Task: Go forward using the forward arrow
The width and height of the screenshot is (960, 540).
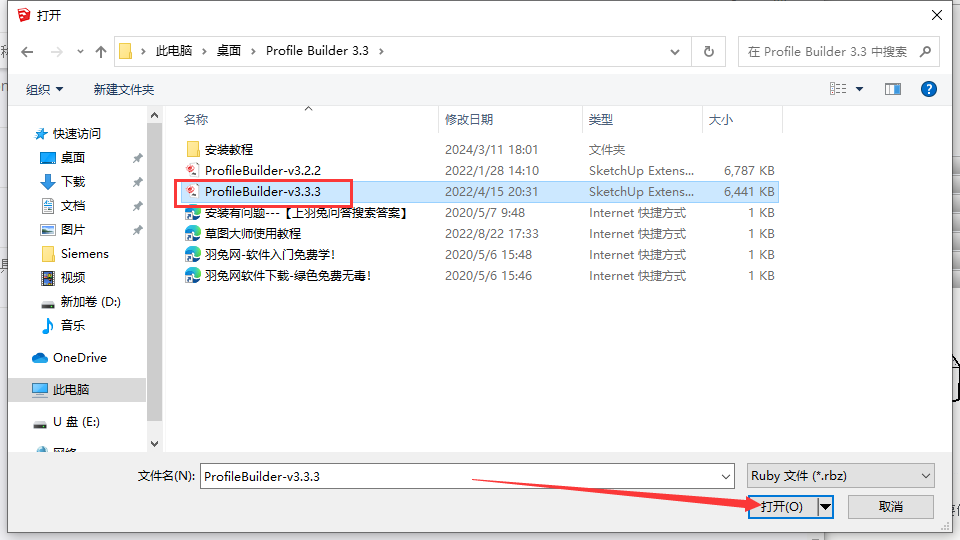Action: pos(56,52)
